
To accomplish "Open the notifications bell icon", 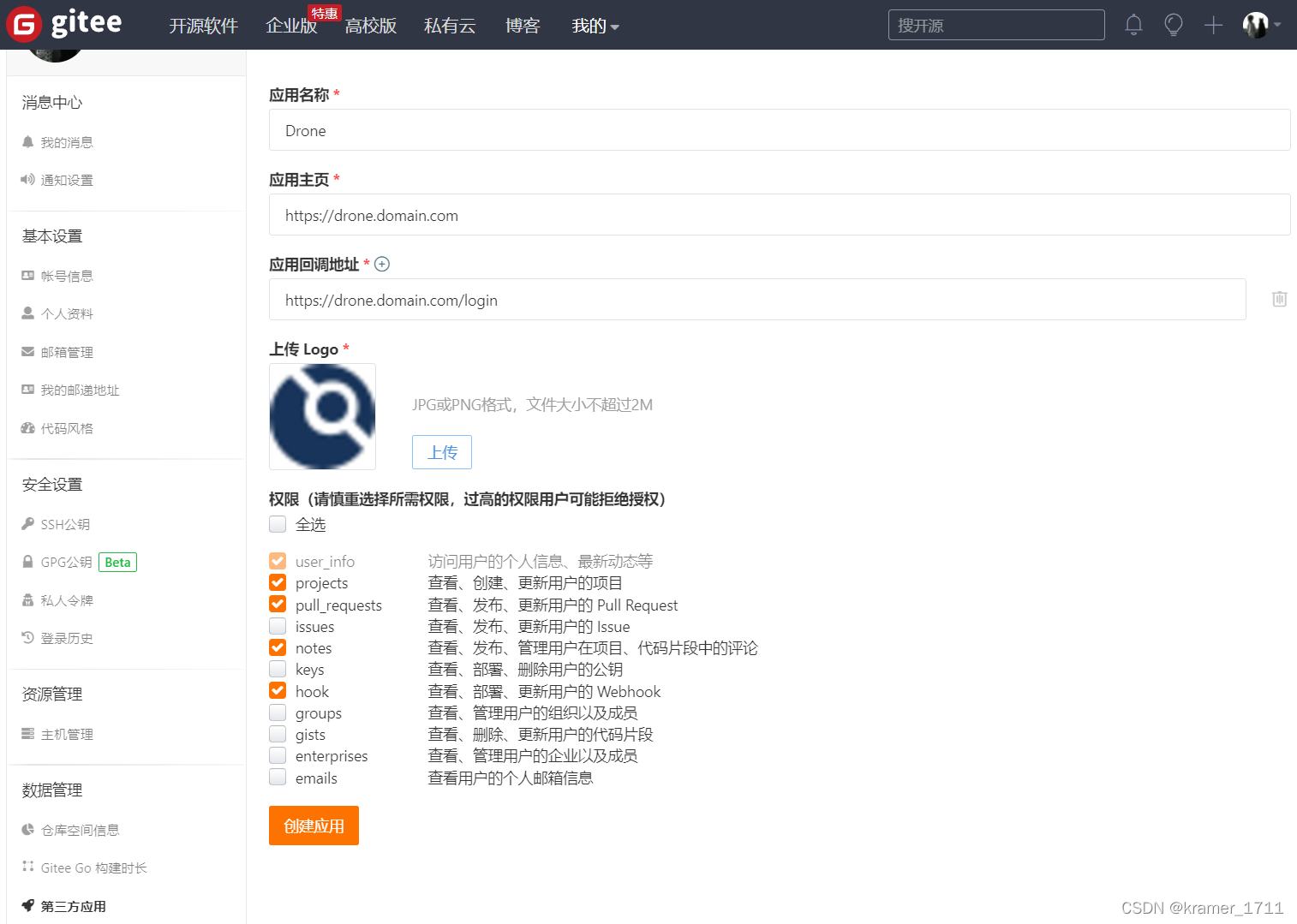I will point(1133,25).
